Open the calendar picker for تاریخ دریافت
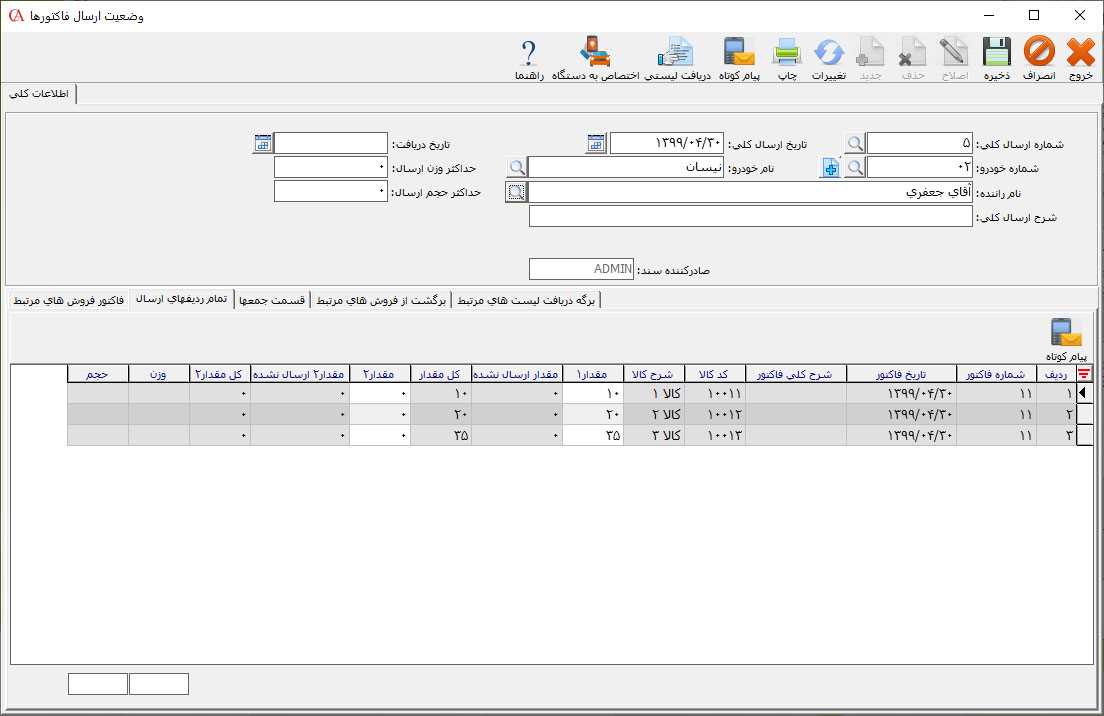The width and height of the screenshot is (1104, 716). (x=262, y=144)
